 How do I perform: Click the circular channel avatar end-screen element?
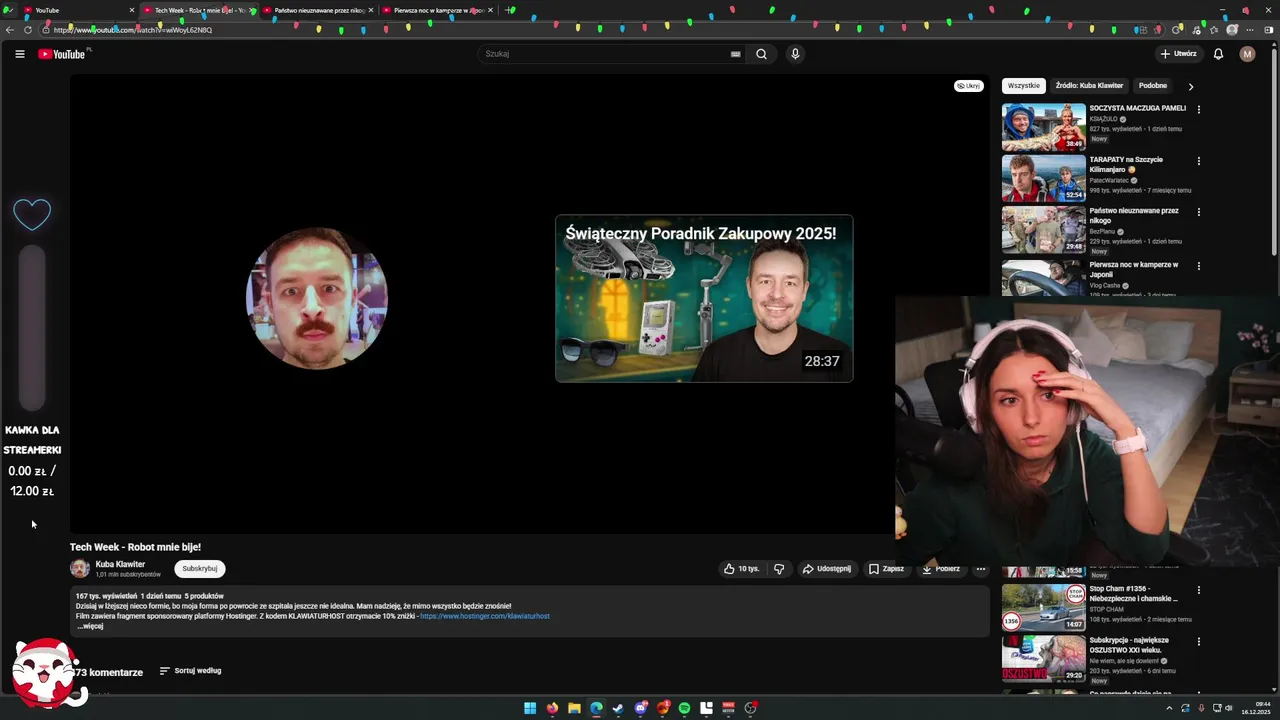(317, 298)
